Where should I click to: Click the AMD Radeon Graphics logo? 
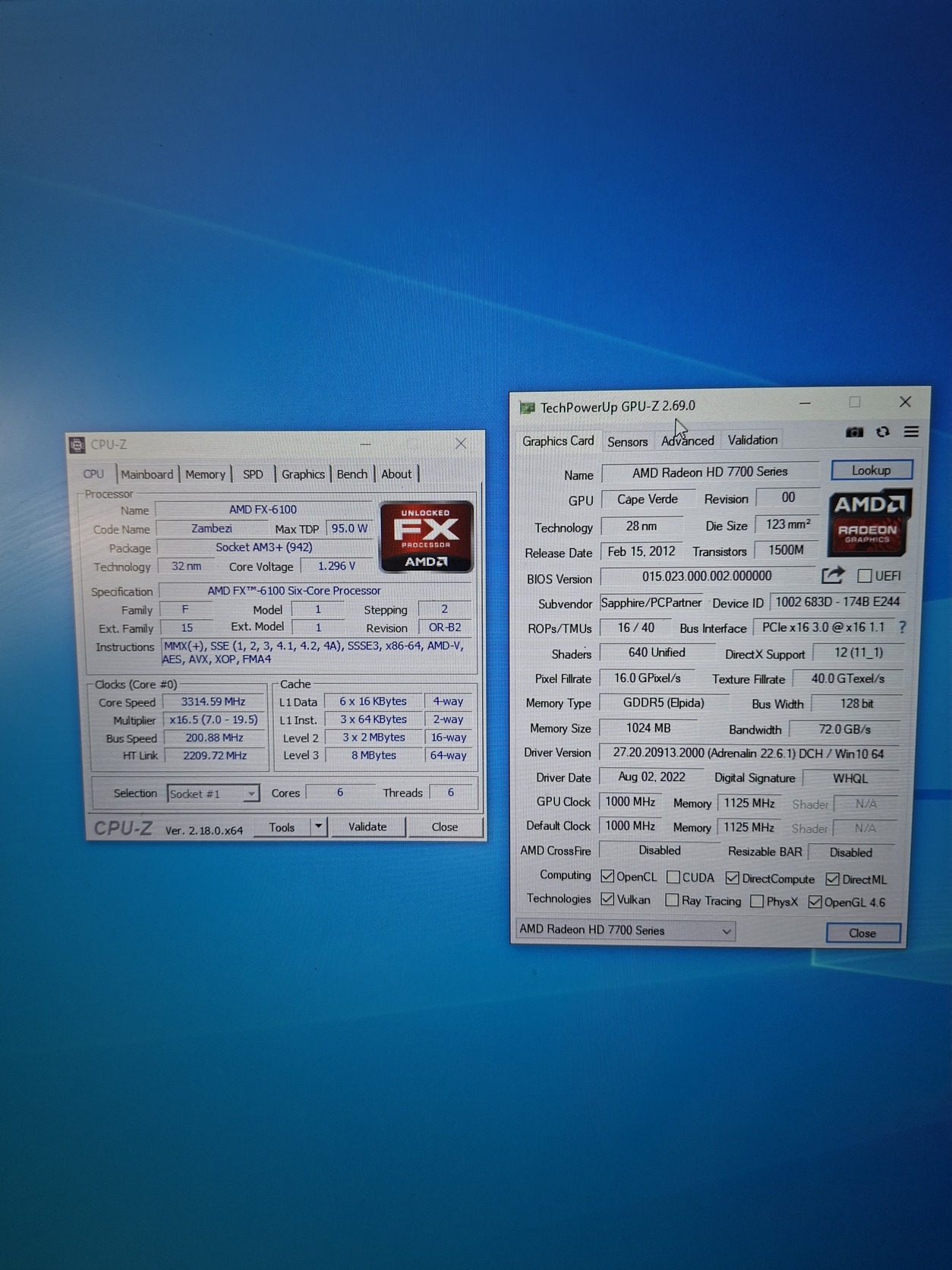[868, 523]
